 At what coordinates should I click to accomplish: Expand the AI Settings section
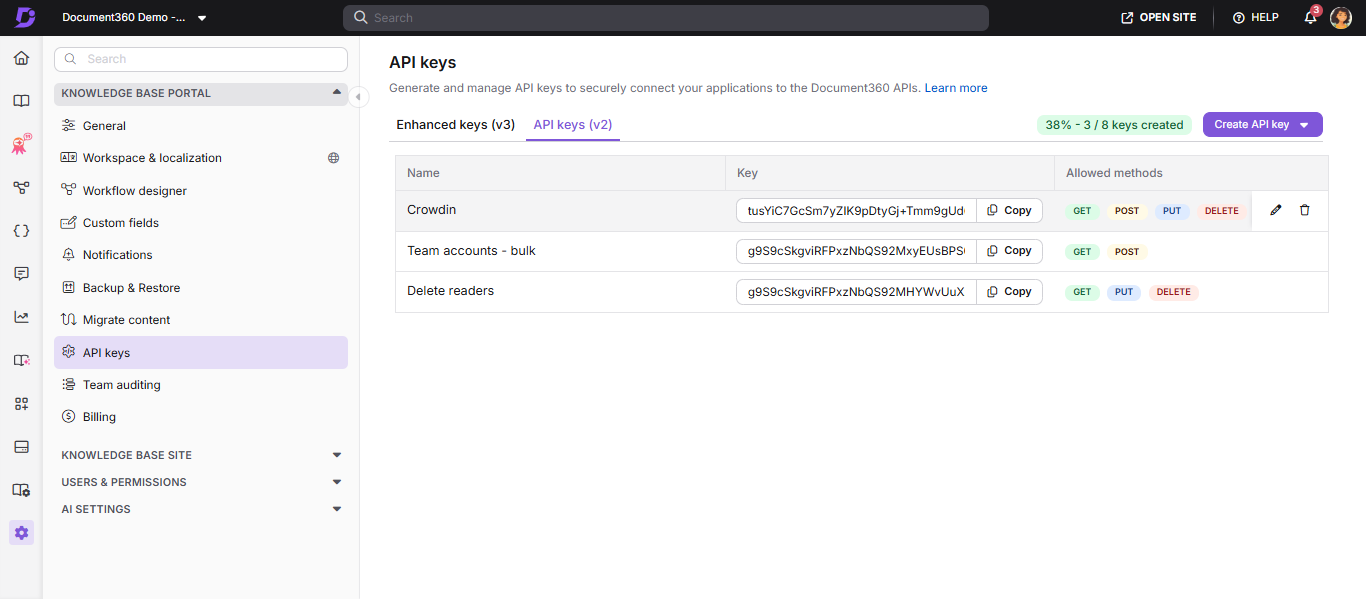pos(201,509)
